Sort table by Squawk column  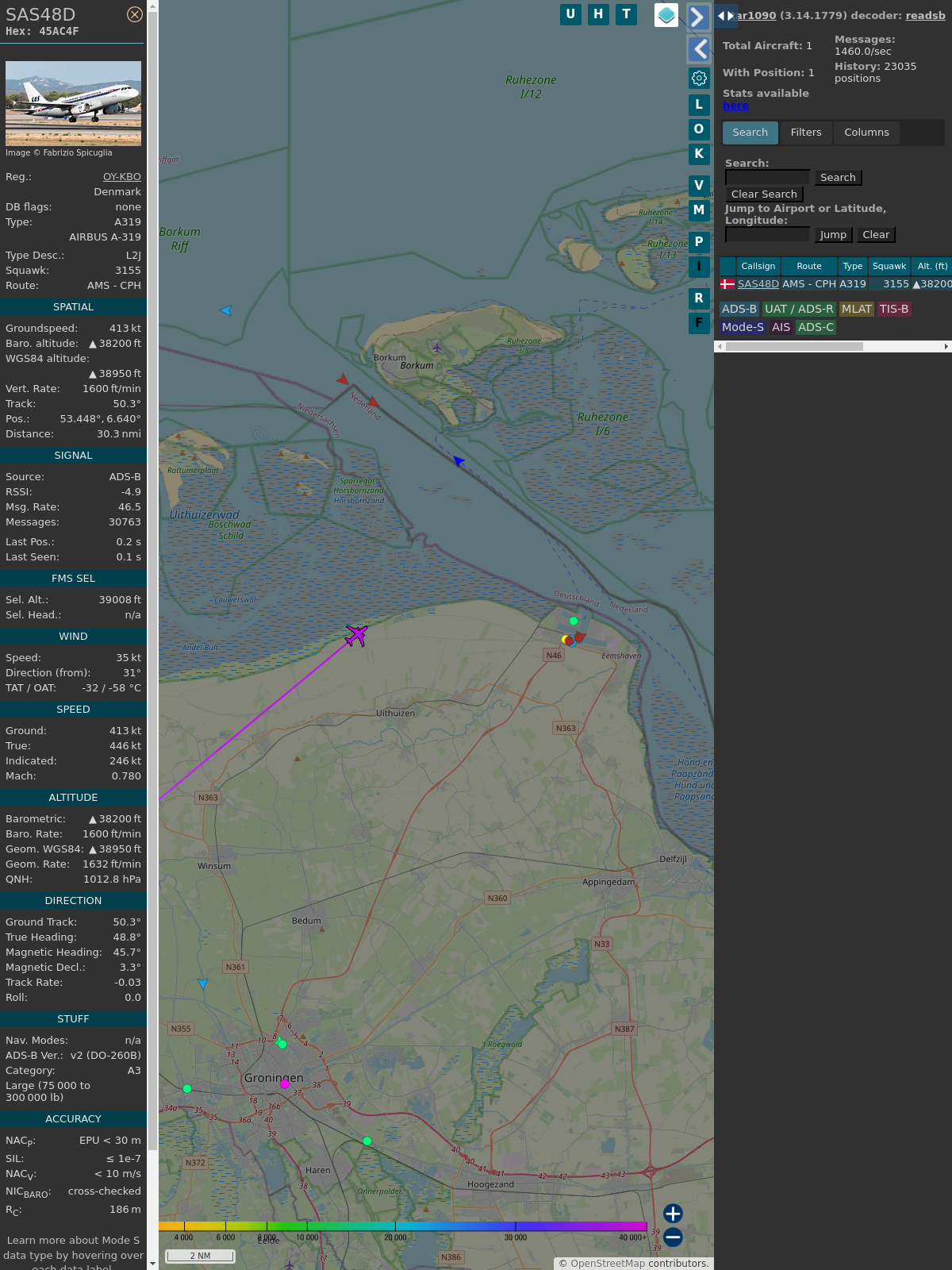[889, 266]
